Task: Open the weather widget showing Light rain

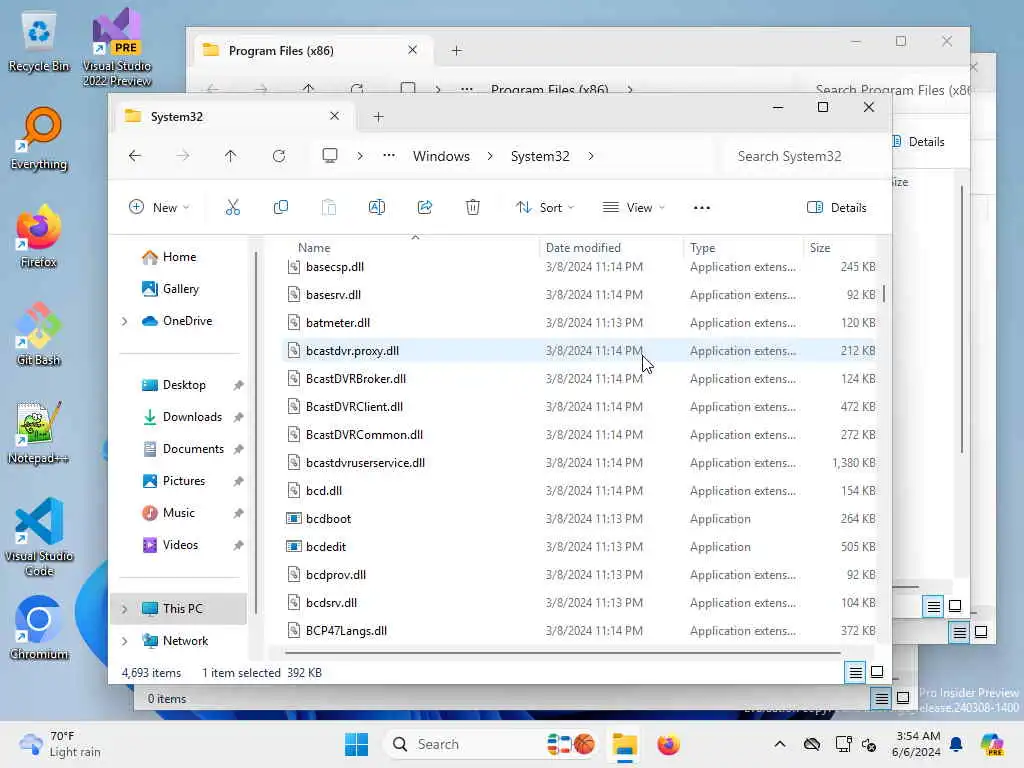Action: (x=60, y=744)
